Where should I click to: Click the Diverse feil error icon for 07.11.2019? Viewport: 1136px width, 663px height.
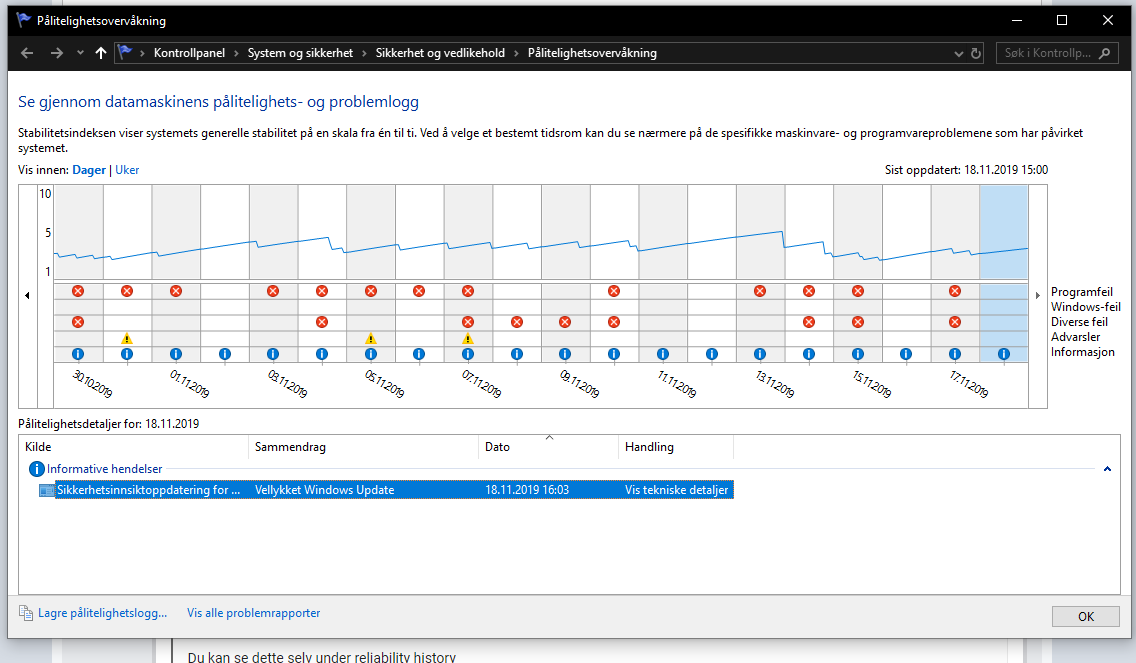(468, 322)
